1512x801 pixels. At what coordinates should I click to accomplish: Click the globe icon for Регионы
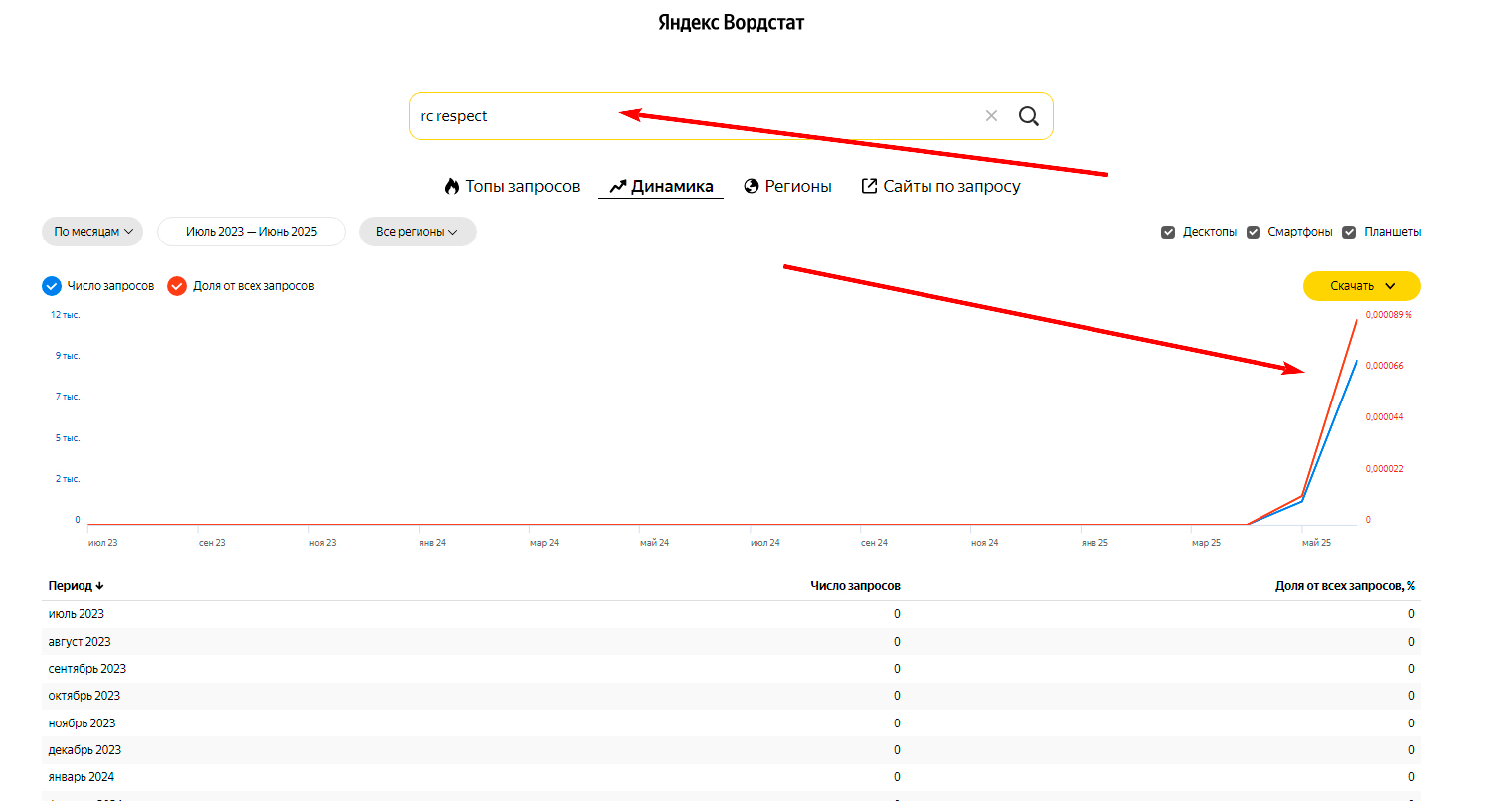pos(752,186)
